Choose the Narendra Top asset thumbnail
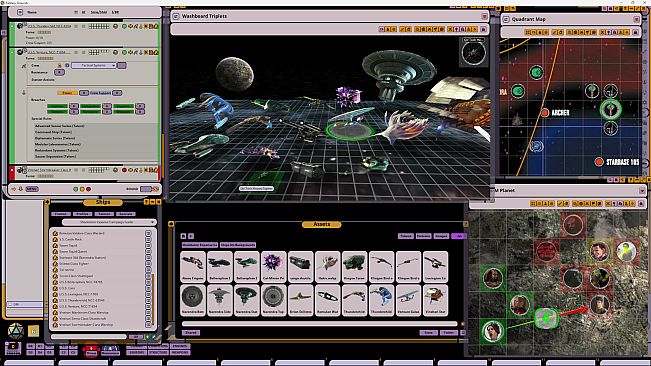Viewport: 651px width, 366px height. pos(274,300)
